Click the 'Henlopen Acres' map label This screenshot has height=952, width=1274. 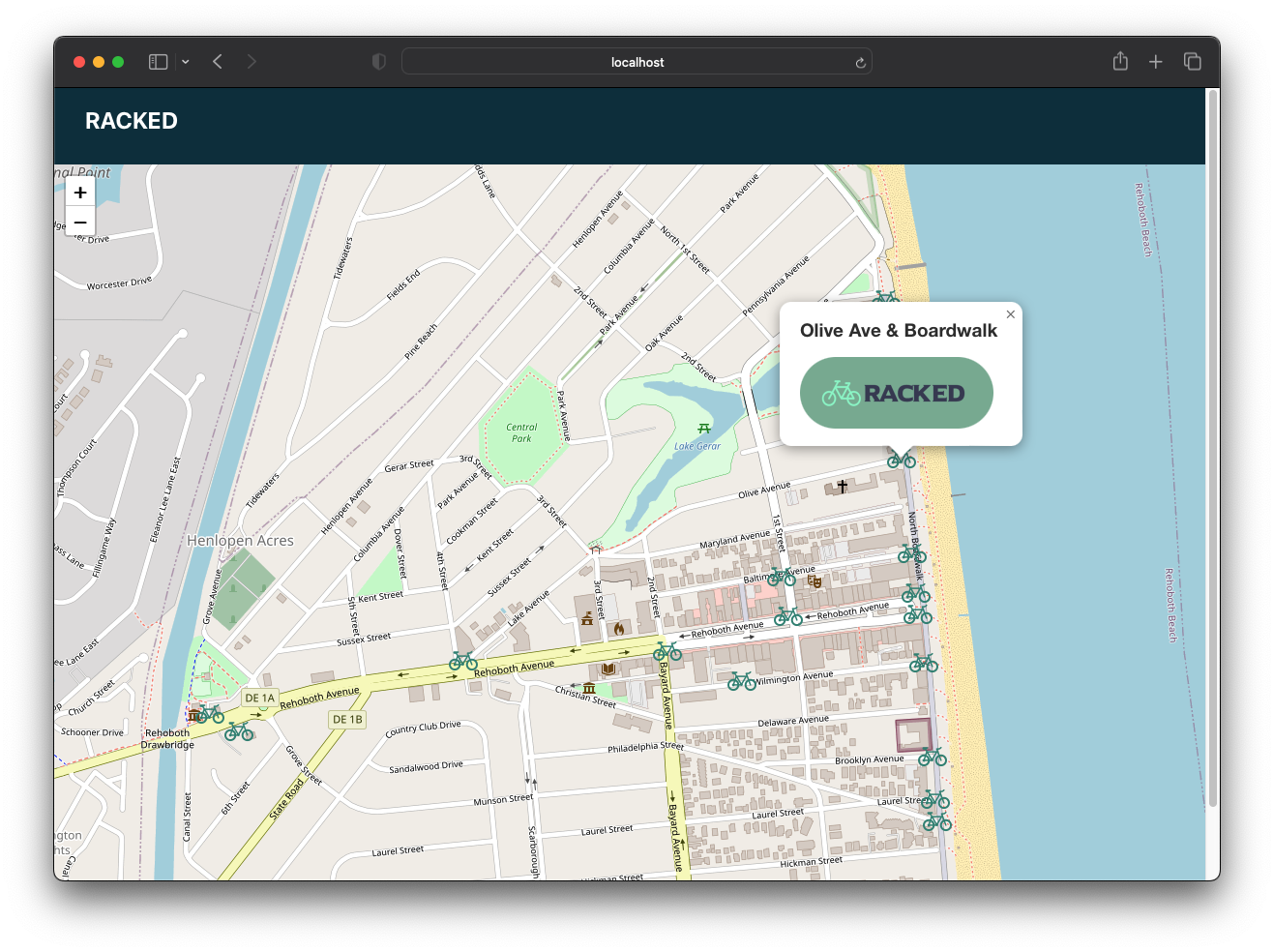click(x=240, y=541)
